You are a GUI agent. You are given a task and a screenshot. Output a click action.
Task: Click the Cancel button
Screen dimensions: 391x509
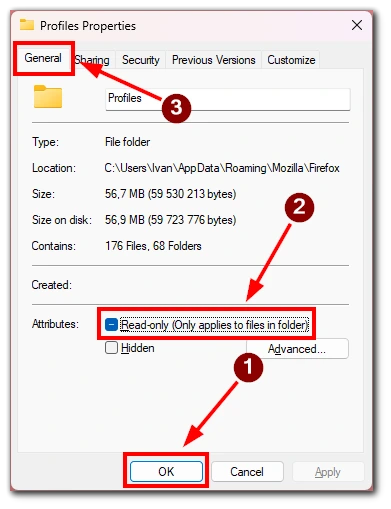coord(247,471)
